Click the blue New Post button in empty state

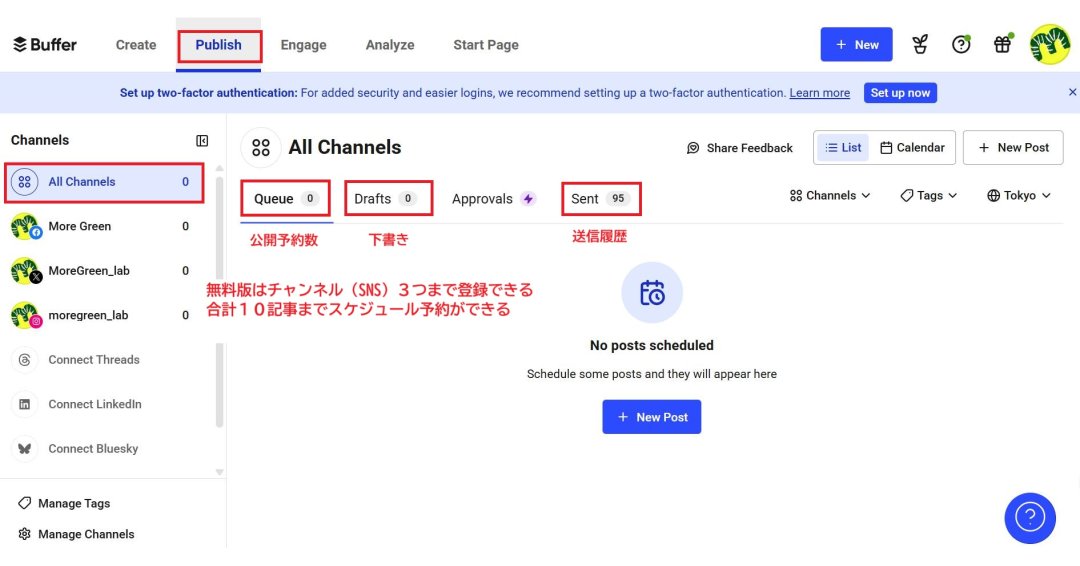(652, 417)
